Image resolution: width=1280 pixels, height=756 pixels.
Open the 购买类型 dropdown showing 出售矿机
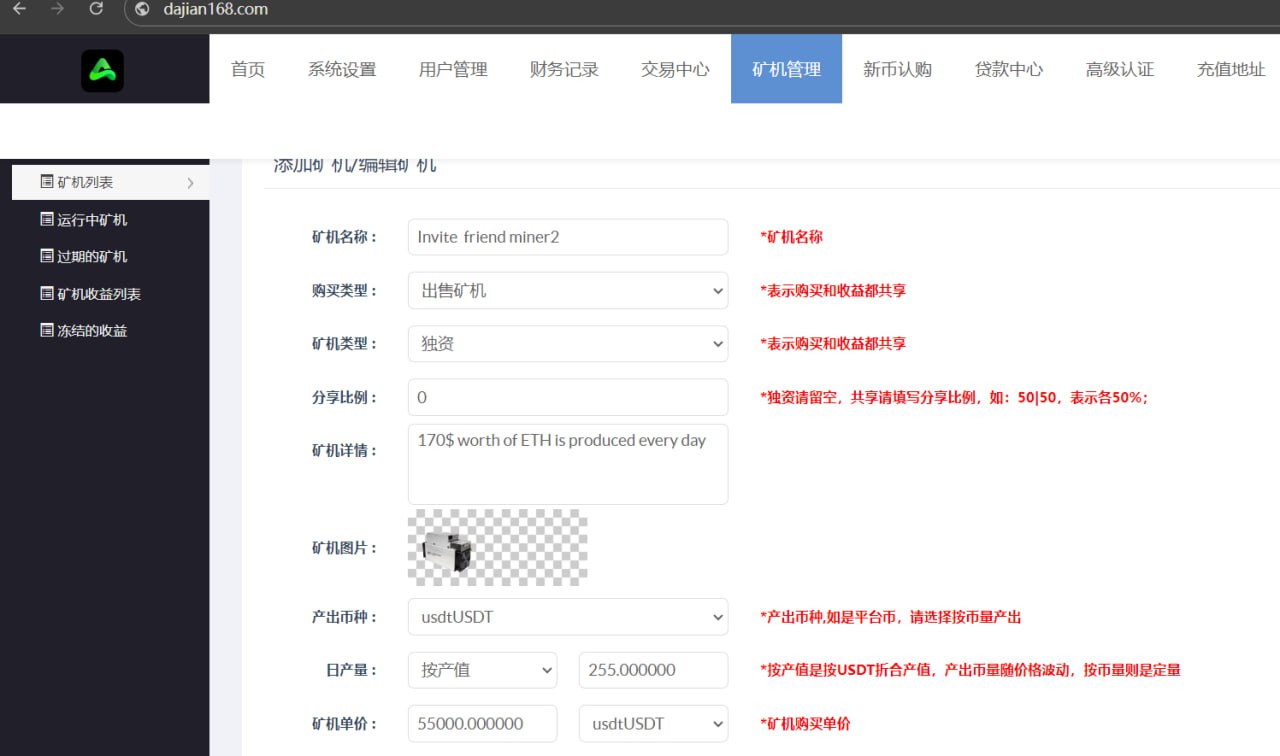(x=568, y=291)
